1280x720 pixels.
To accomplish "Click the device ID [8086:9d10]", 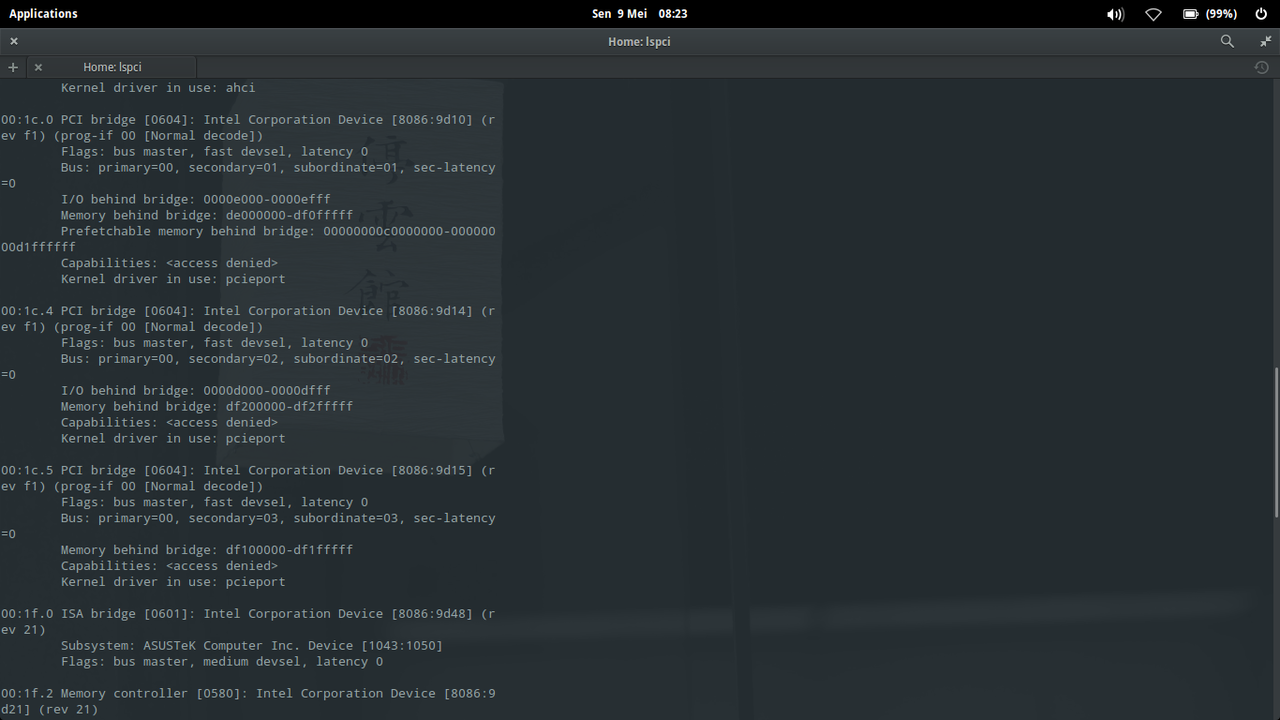I will [432, 120].
